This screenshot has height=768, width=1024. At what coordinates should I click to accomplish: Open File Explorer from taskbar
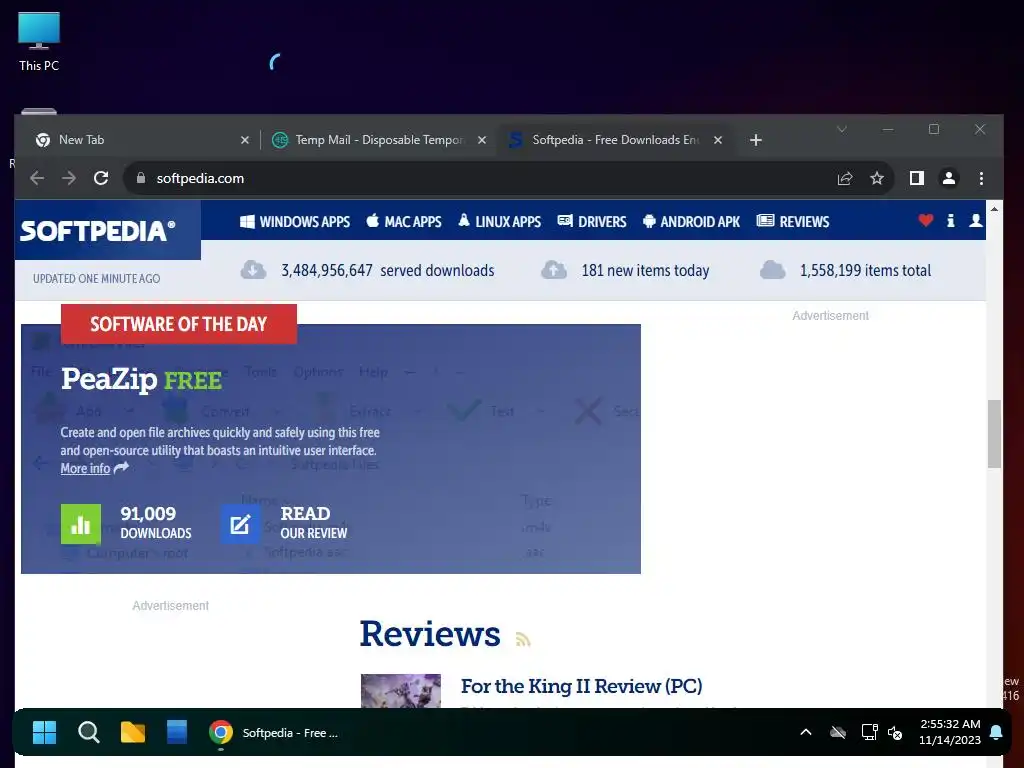pyautogui.click(x=133, y=733)
